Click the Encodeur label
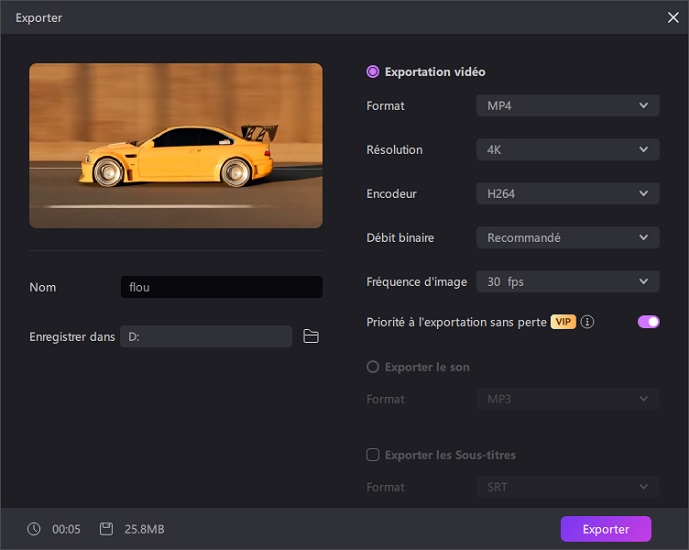 392,193
